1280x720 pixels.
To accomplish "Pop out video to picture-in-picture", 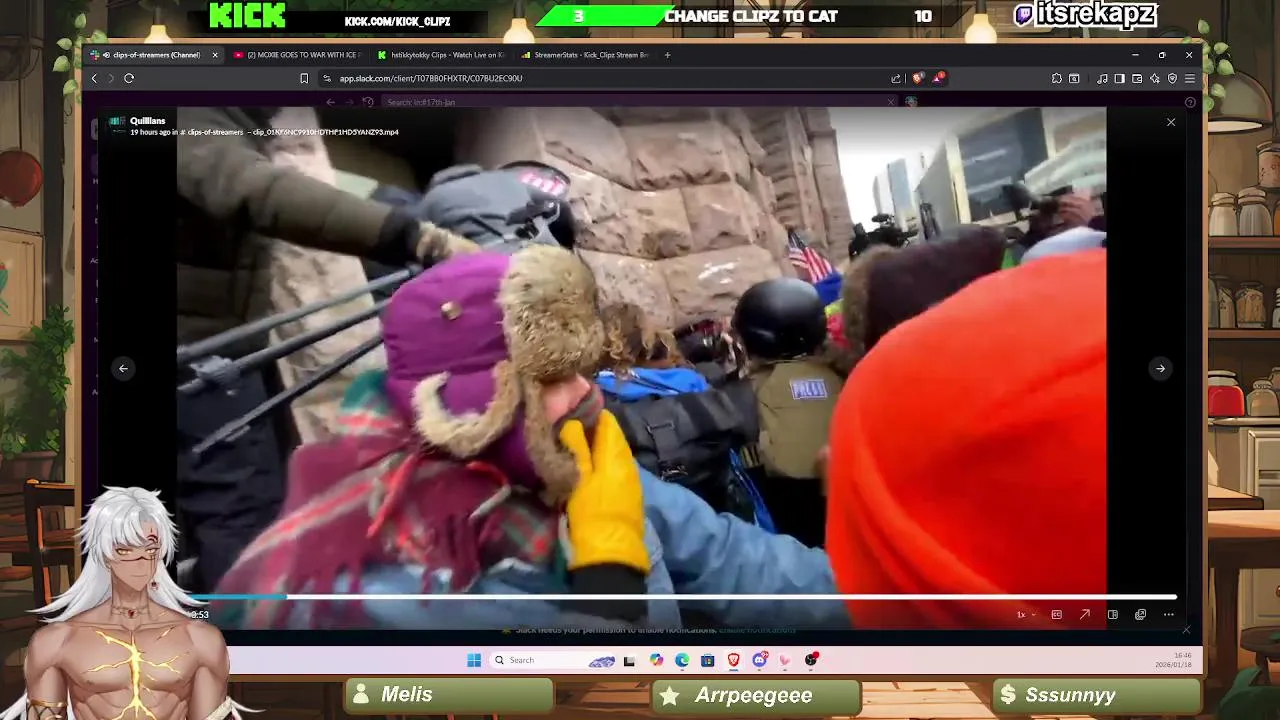I will [1140, 615].
